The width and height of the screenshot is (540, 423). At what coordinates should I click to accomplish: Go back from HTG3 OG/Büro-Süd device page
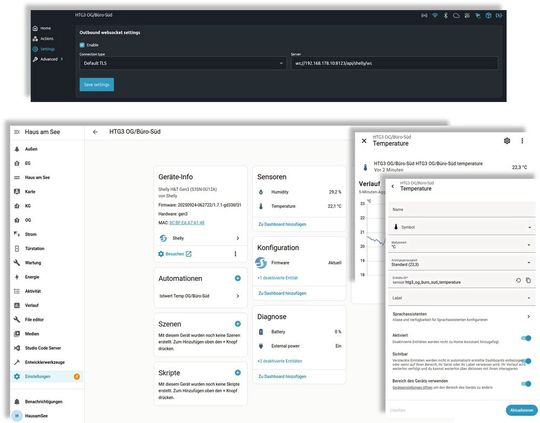[95, 132]
